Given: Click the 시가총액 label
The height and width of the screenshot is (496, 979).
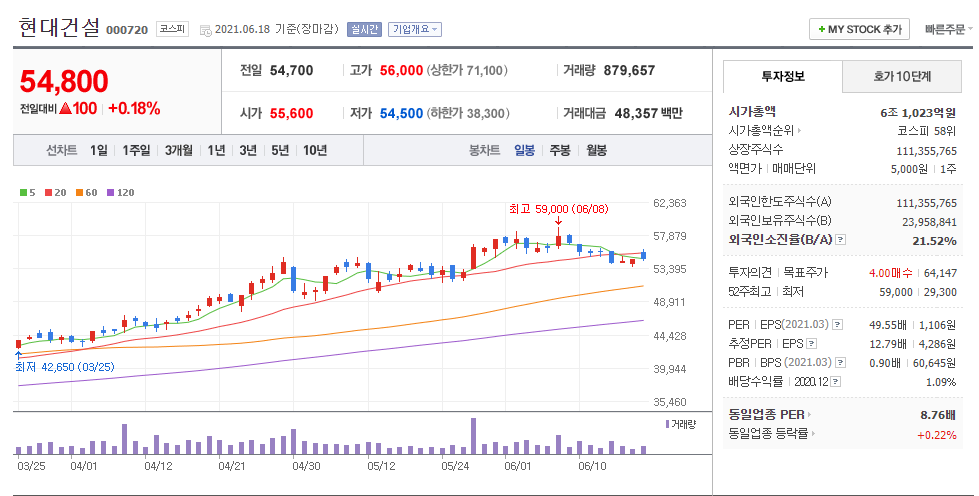Looking at the screenshot, I should point(752,112).
